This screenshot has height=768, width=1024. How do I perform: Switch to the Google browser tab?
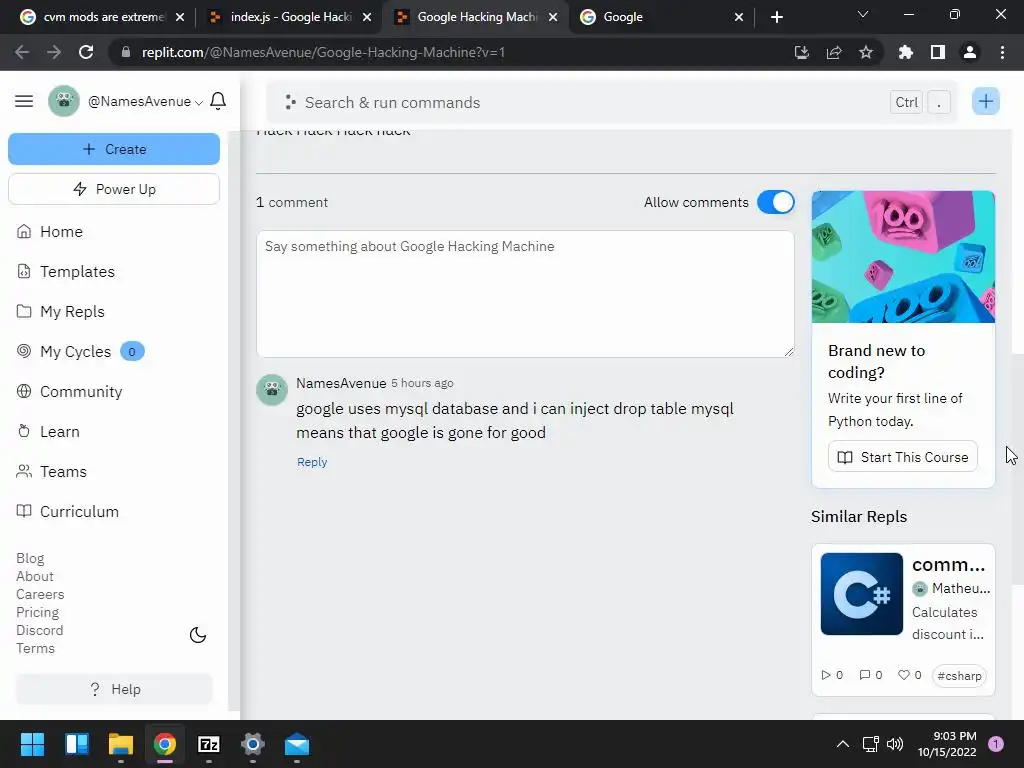coord(653,17)
